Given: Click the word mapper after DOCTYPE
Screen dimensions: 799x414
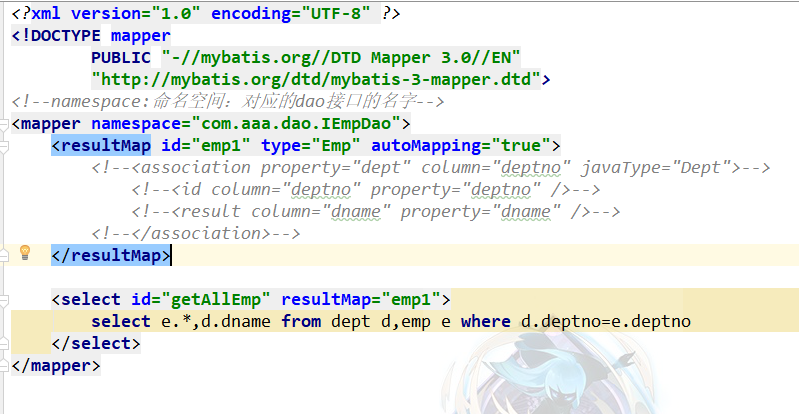Looking at the screenshot, I should pos(141,36).
